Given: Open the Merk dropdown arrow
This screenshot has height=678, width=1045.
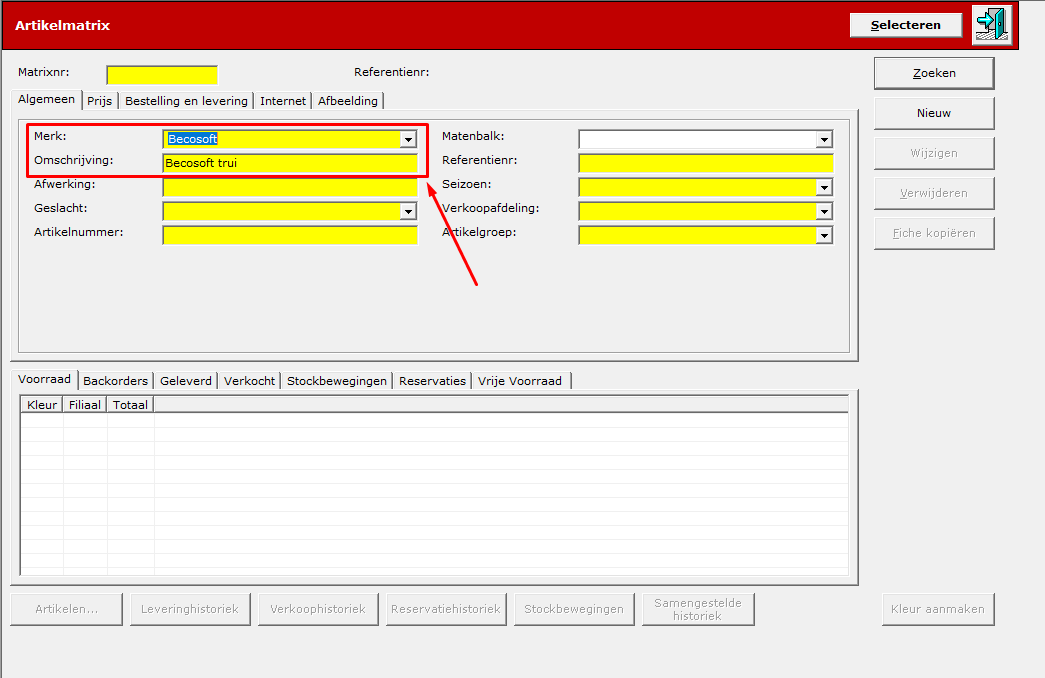Looking at the screenshot, I should [x=409, y=139].
